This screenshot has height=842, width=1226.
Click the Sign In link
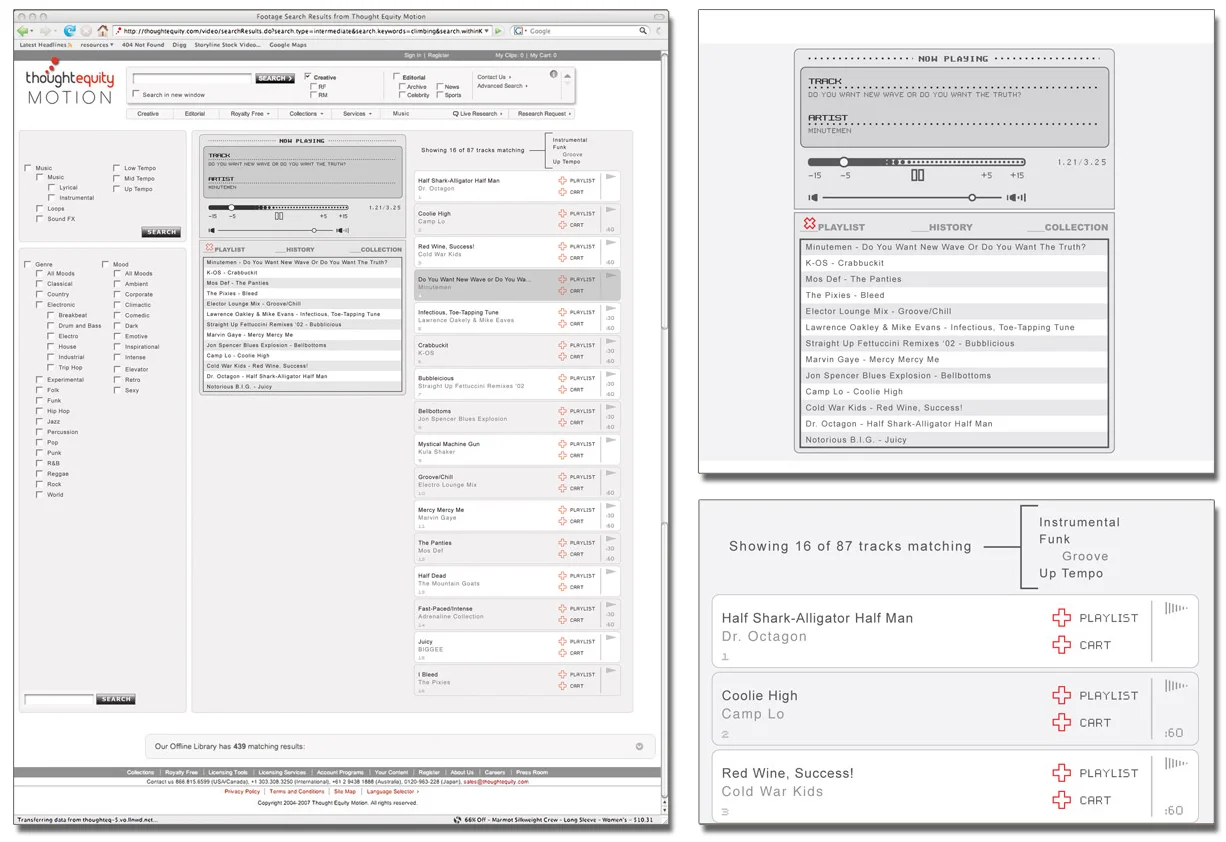[x=412, y=55]
